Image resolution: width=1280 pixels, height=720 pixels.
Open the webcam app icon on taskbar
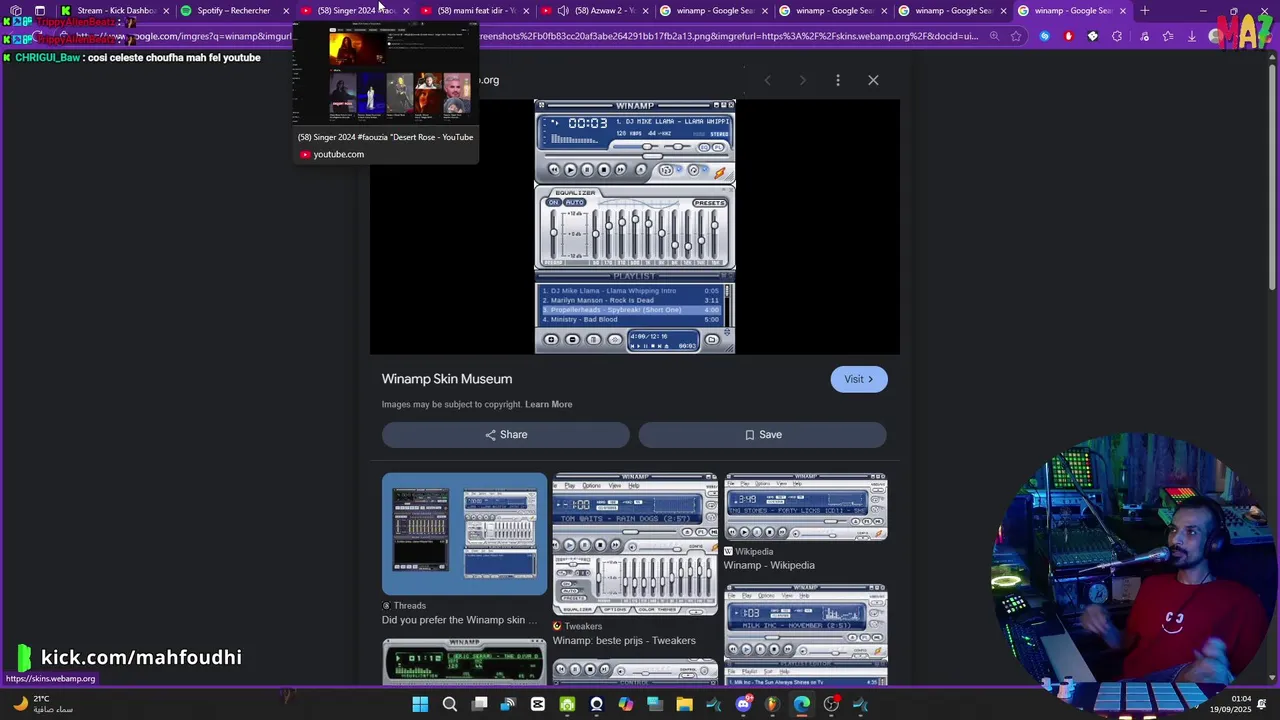(597, 704)
